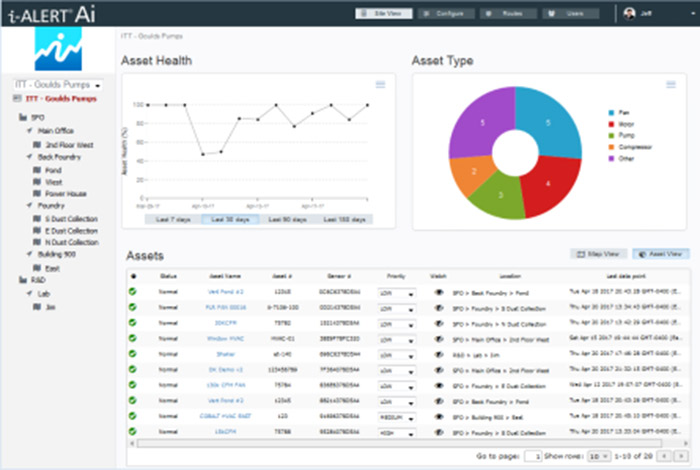Screen dimensions: 700x470
Task: Go to previous page of assets arrow
Action: pos(664,456)
